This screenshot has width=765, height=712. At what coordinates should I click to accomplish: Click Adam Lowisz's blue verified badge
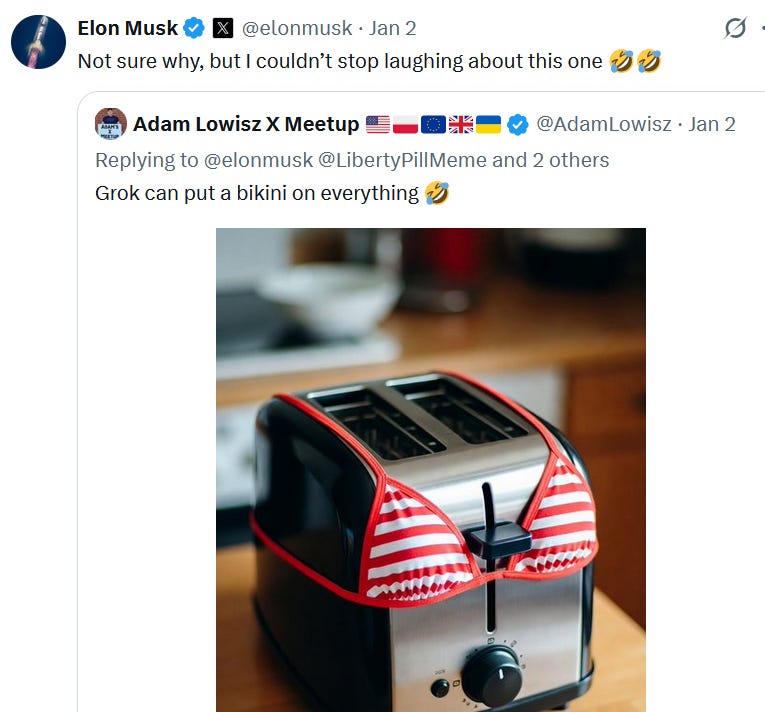518,124
